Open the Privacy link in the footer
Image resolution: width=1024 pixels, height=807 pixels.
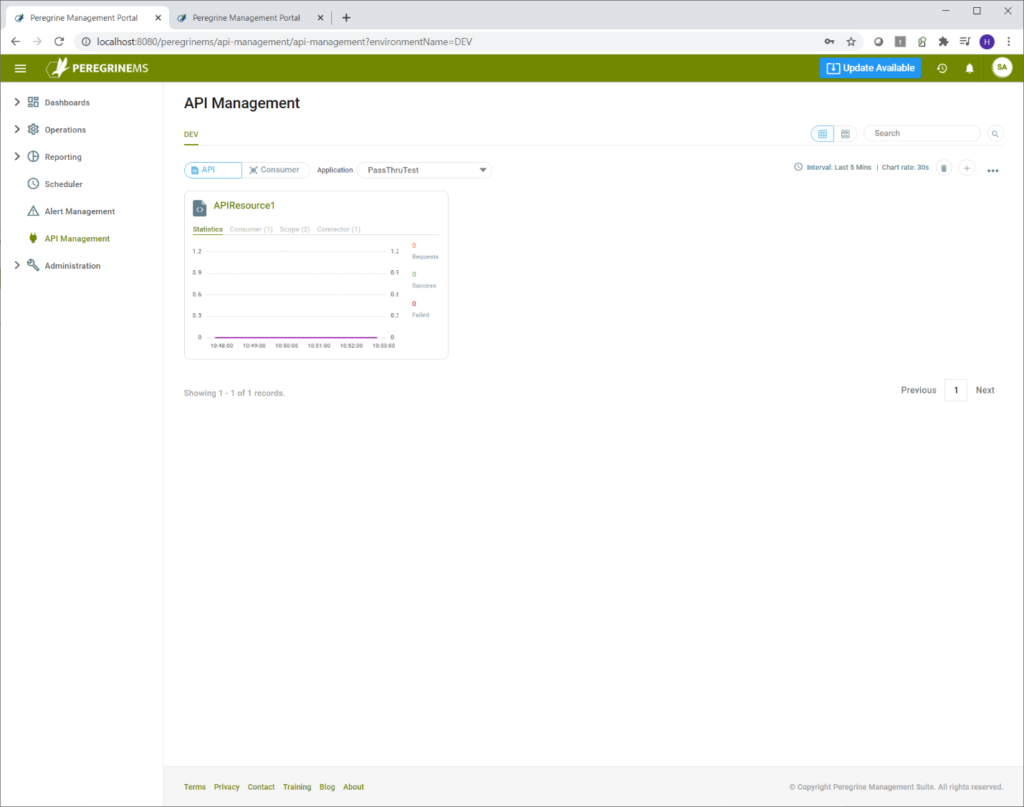226,786
